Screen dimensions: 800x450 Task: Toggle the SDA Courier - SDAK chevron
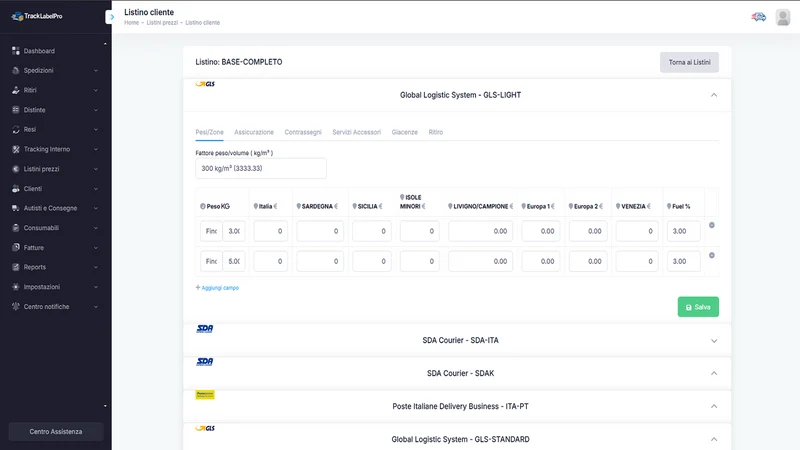[x=714, y=373]
